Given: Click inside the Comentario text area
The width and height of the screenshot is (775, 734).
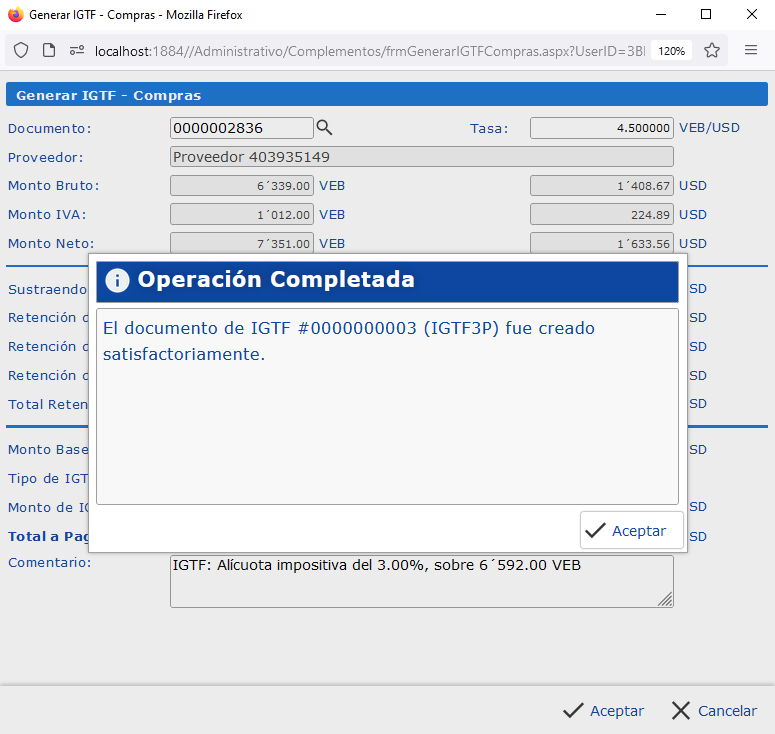Looking at the screenshot, I should point(420,581).
